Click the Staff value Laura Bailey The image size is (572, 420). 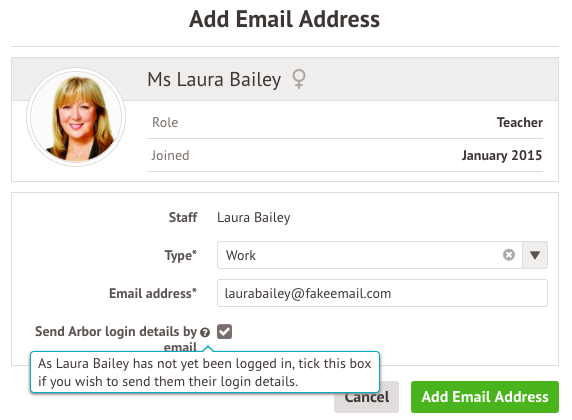click(254, 217)
